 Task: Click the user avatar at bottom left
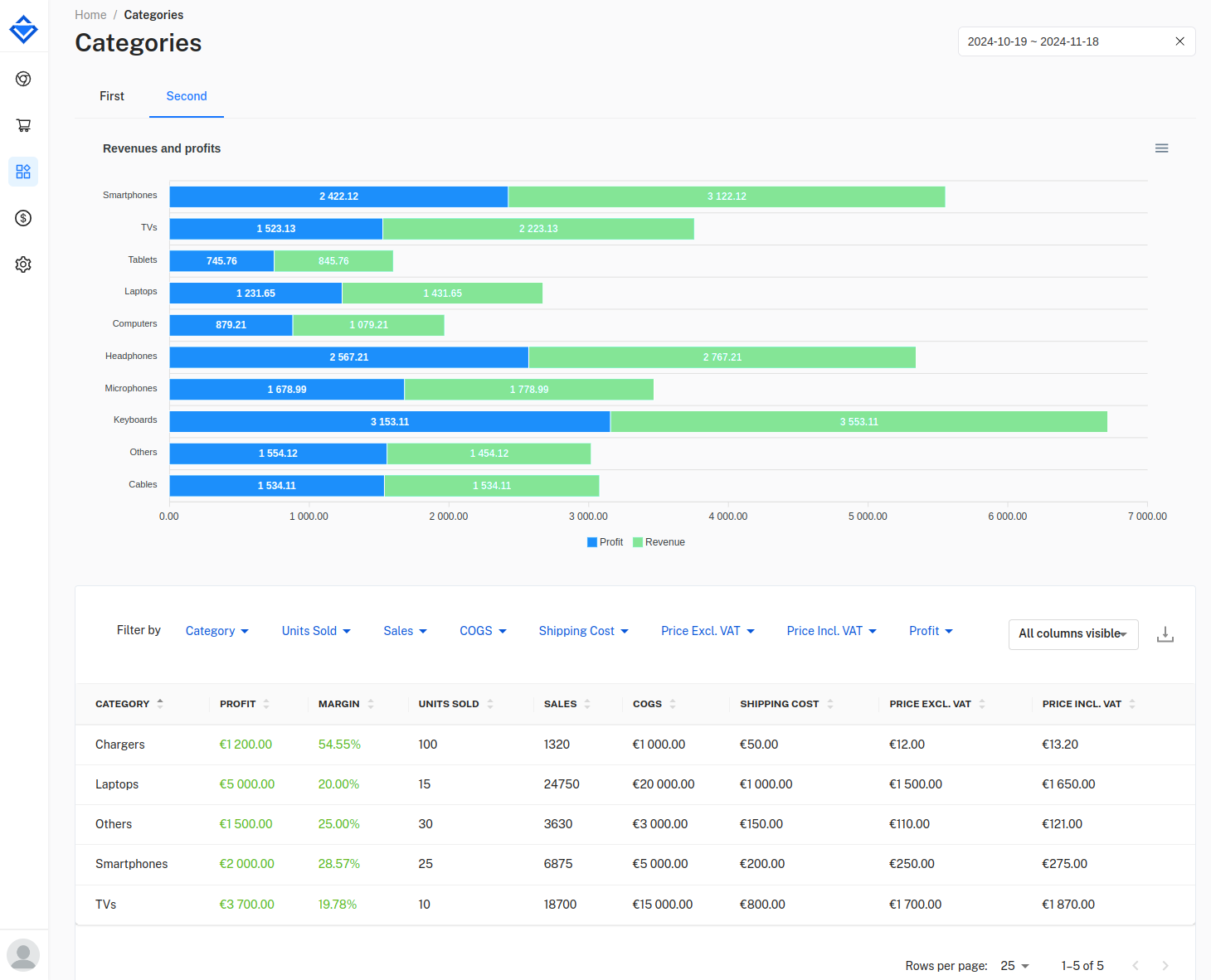point(23,955)
